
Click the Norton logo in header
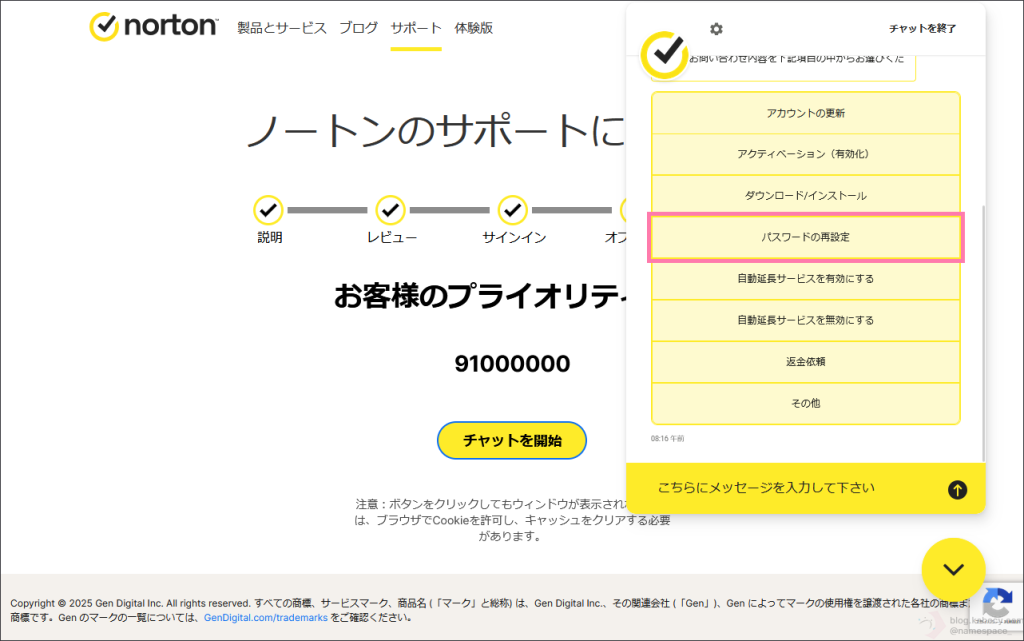tap(153, 27)
